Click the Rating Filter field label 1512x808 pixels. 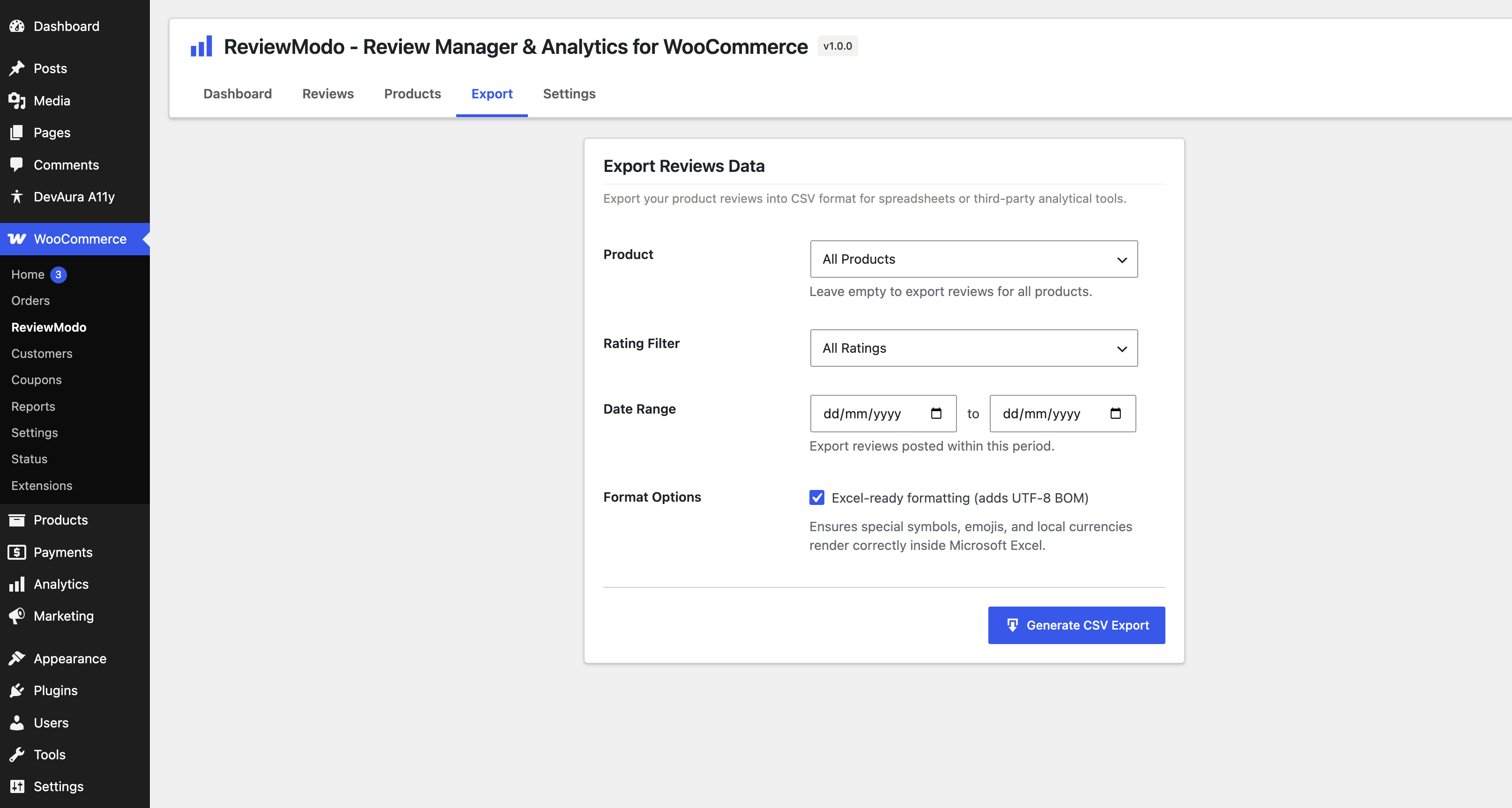[x=642, y=343]
